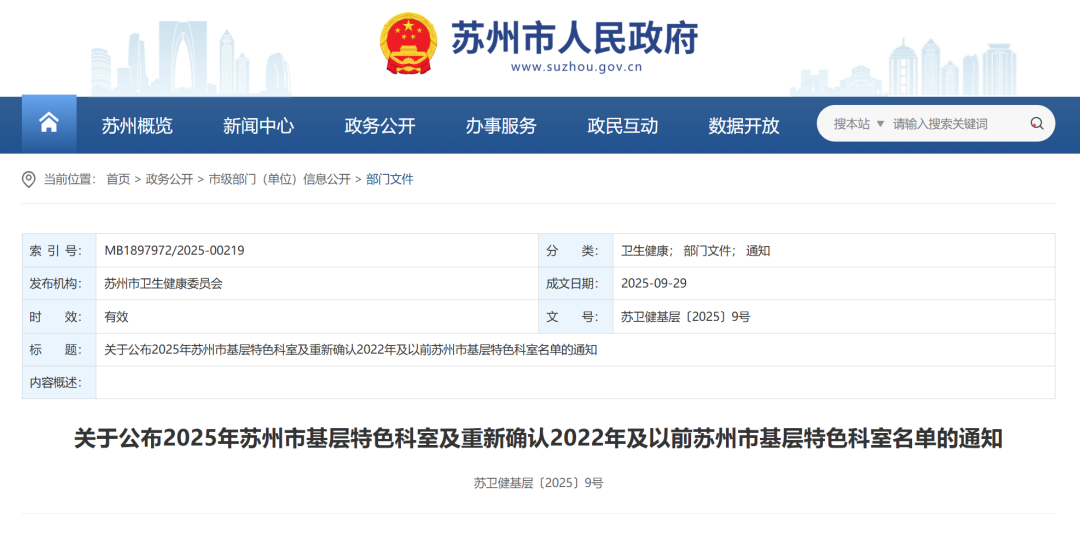
Task: Click the bold article headline
Action: pyautogui.click(x=538, y=438)
